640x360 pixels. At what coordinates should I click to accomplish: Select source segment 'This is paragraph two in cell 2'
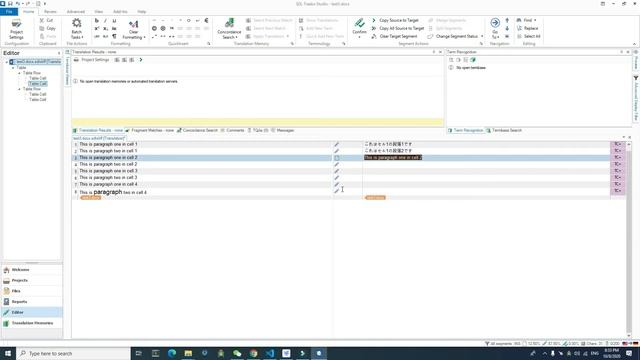point(108,164)
